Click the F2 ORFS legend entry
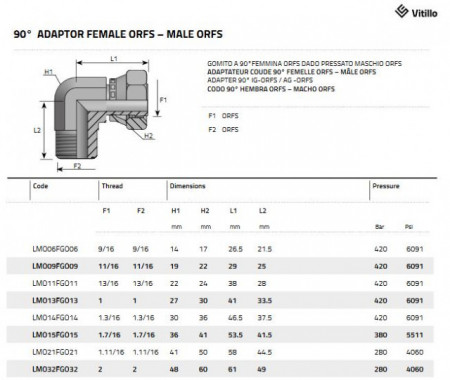This screenshot has width=450, height=380. (x=223, y=130)
